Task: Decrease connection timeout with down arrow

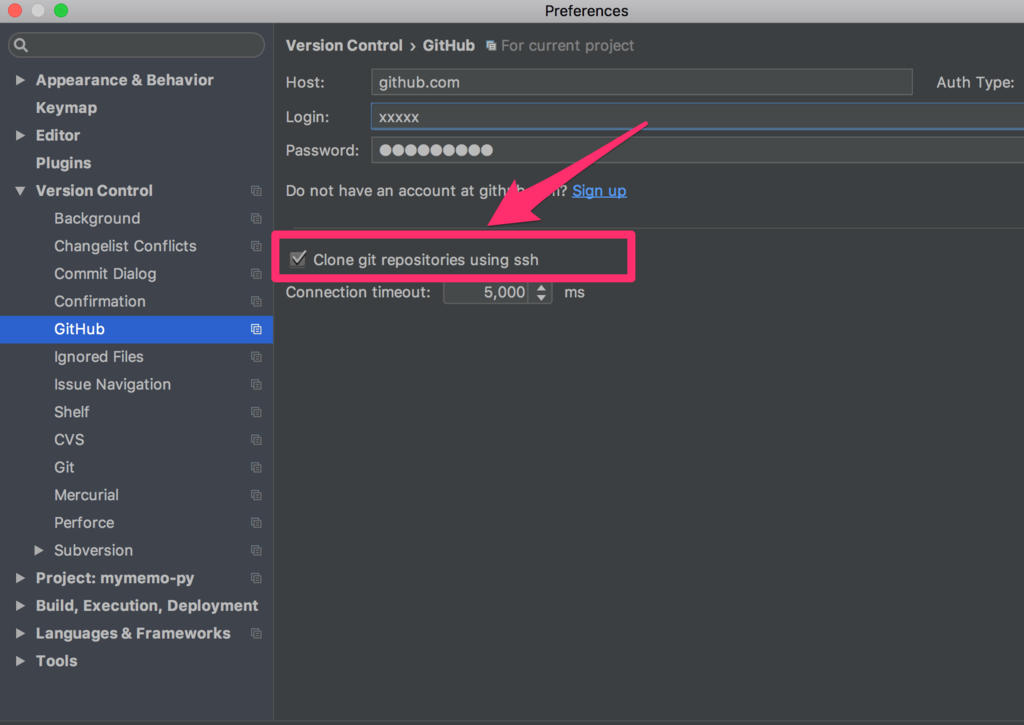Action: tap(541, 298)
